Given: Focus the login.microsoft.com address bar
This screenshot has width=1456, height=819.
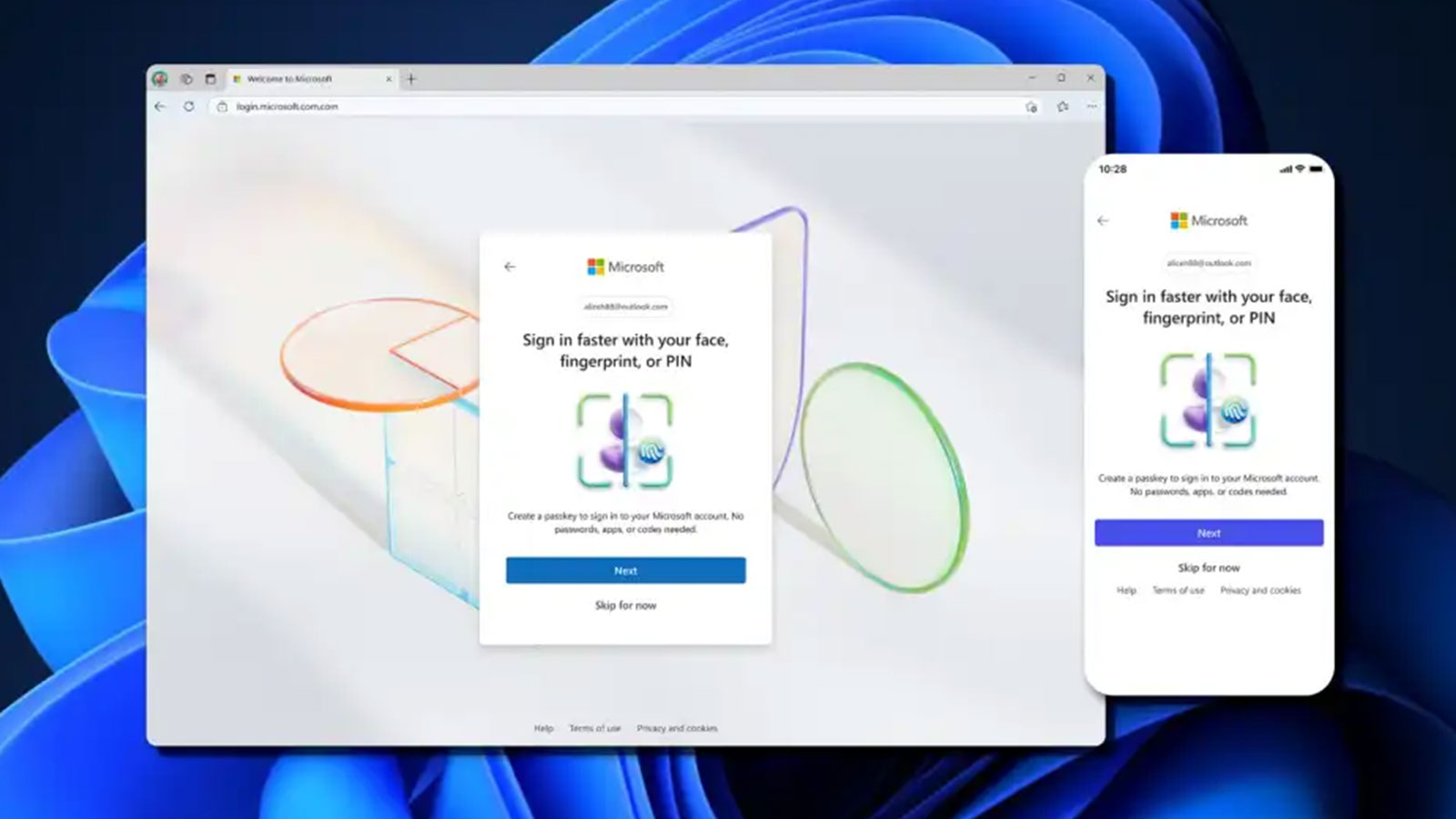Looking at the screenshot, I should [623, 106].
